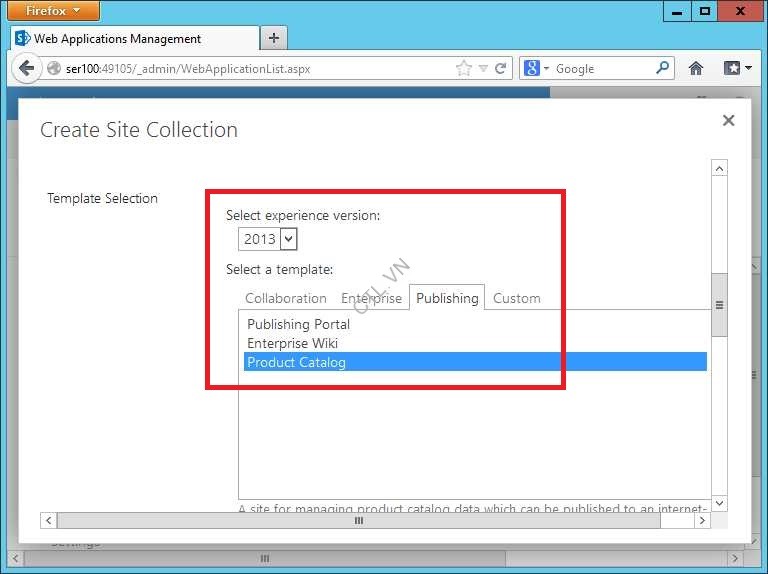Switch to the Custom tab
The width and height of the screenshot is (768, 574).
pyautogui.click(x=516, y=298)
